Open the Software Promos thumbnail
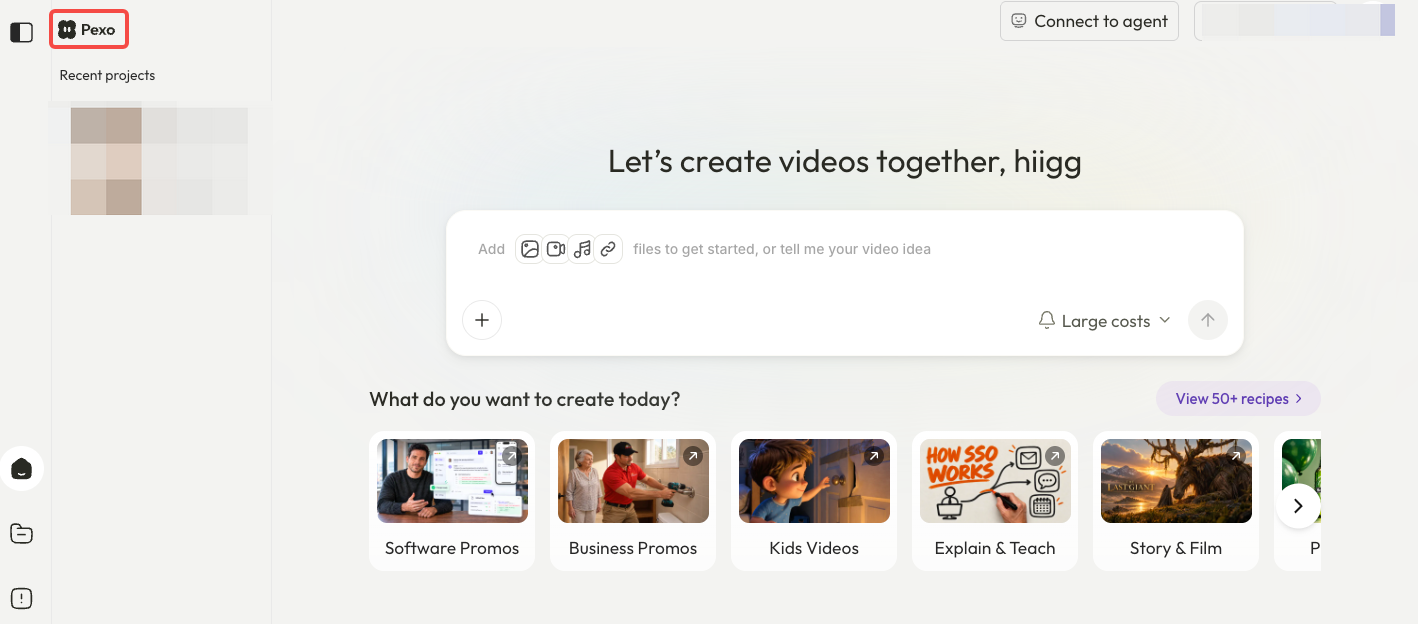The height and width of the screenshot is (624, 1418). [x=452, y=481]
